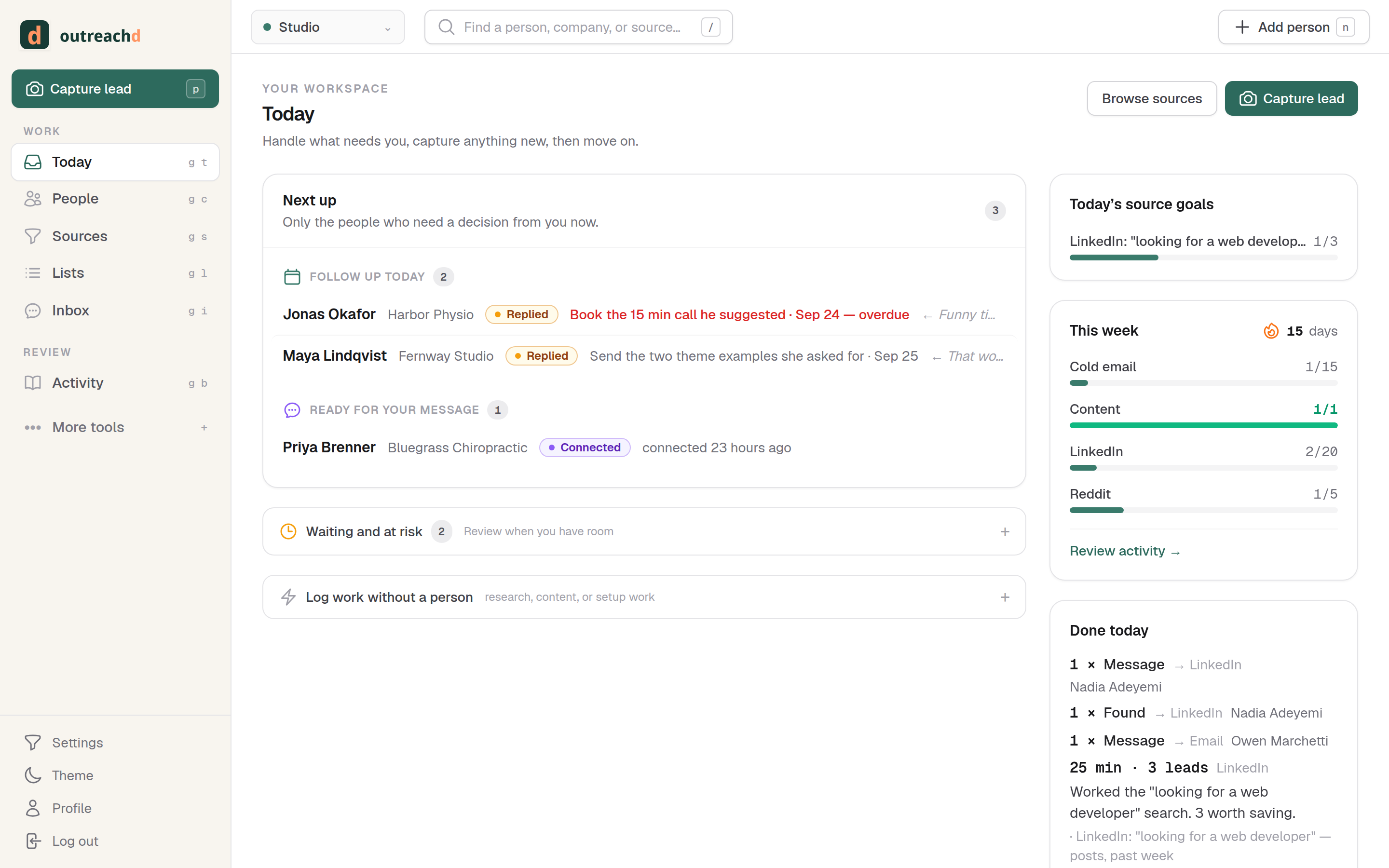Click the reply arrow before 'Funny ti…'
Screen dimensions: 1389x868
coord(927,316)
